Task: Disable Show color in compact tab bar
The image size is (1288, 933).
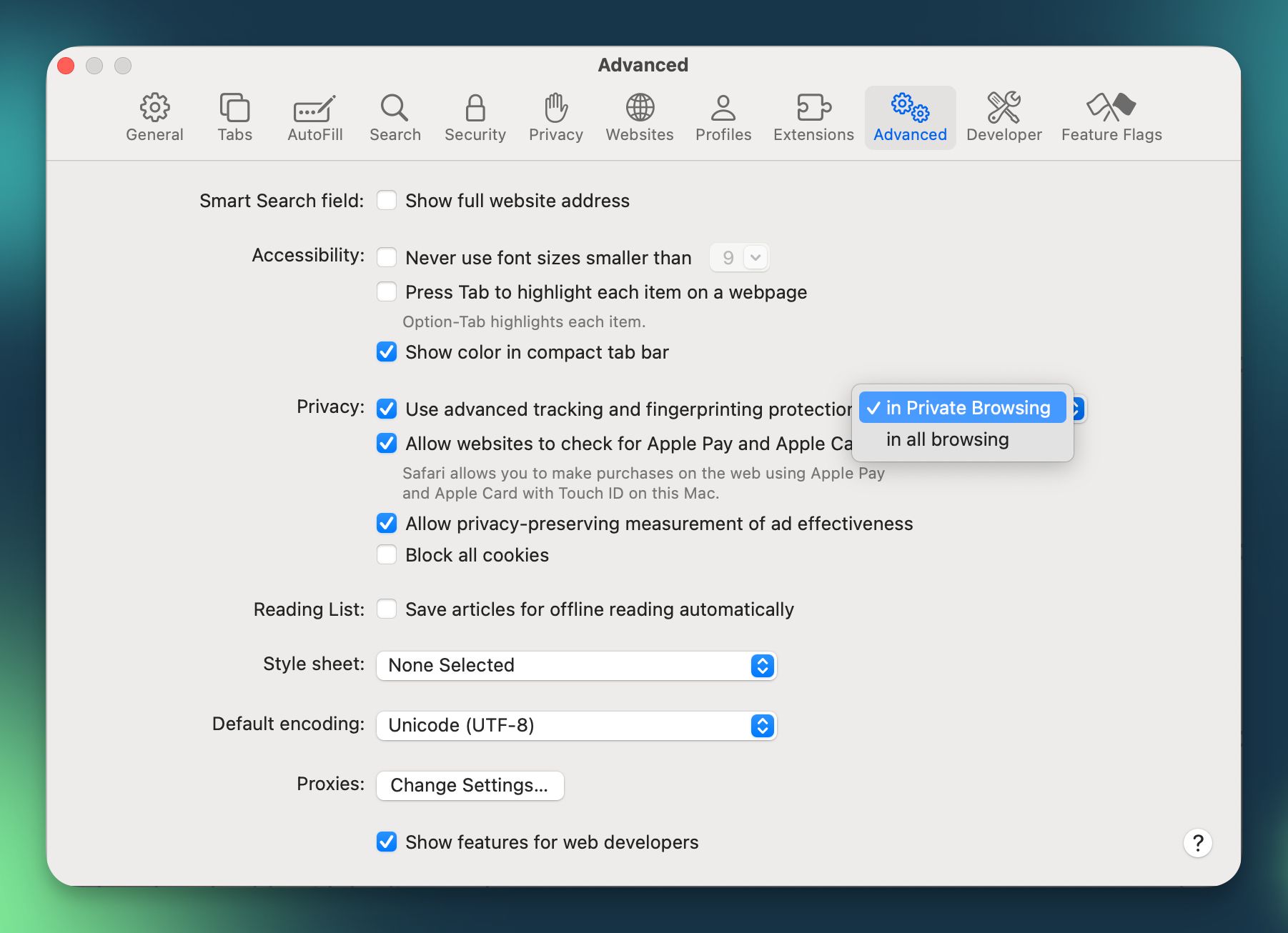Action: point(386,351)
